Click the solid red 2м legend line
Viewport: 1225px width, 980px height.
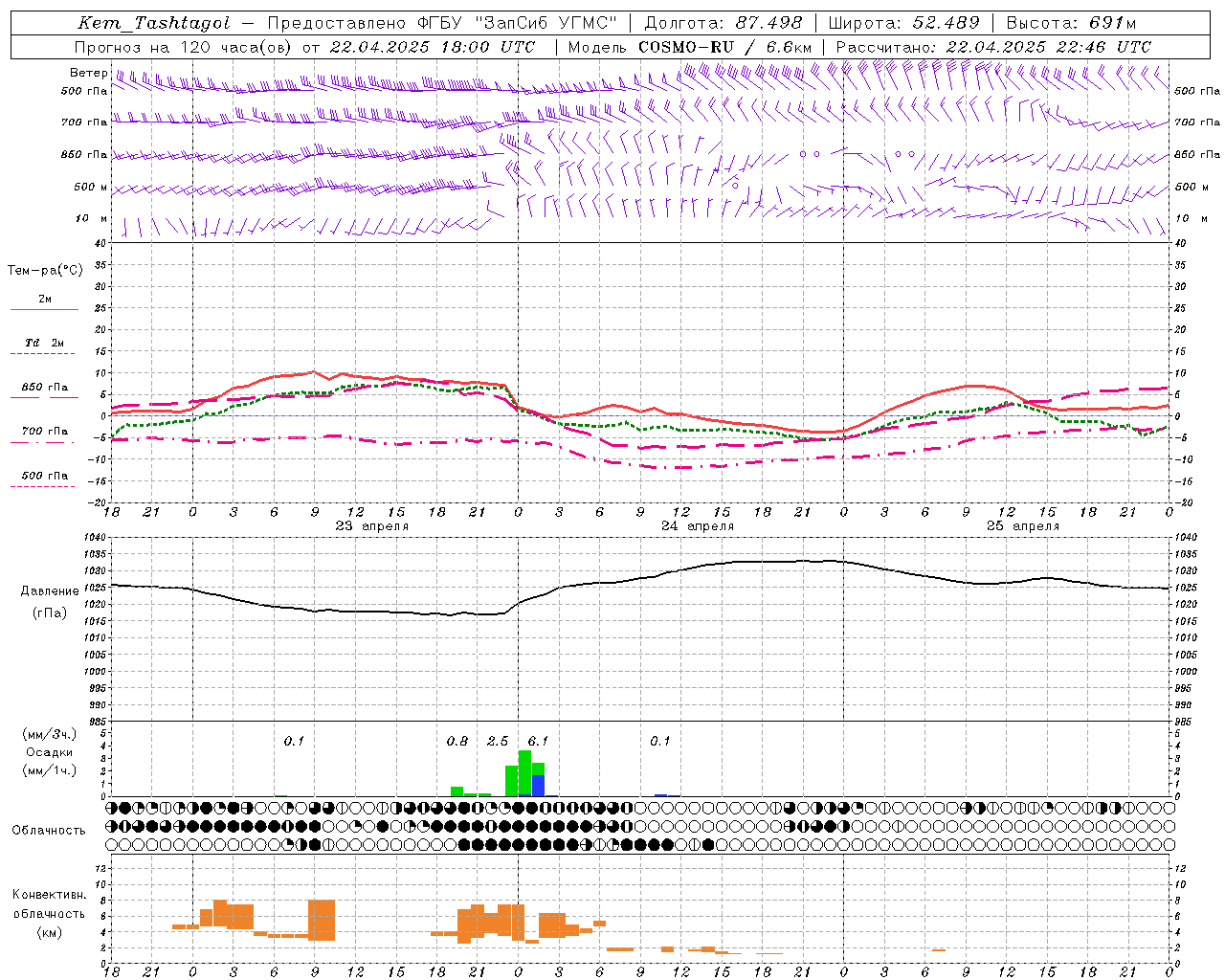(x=44, y=309)
